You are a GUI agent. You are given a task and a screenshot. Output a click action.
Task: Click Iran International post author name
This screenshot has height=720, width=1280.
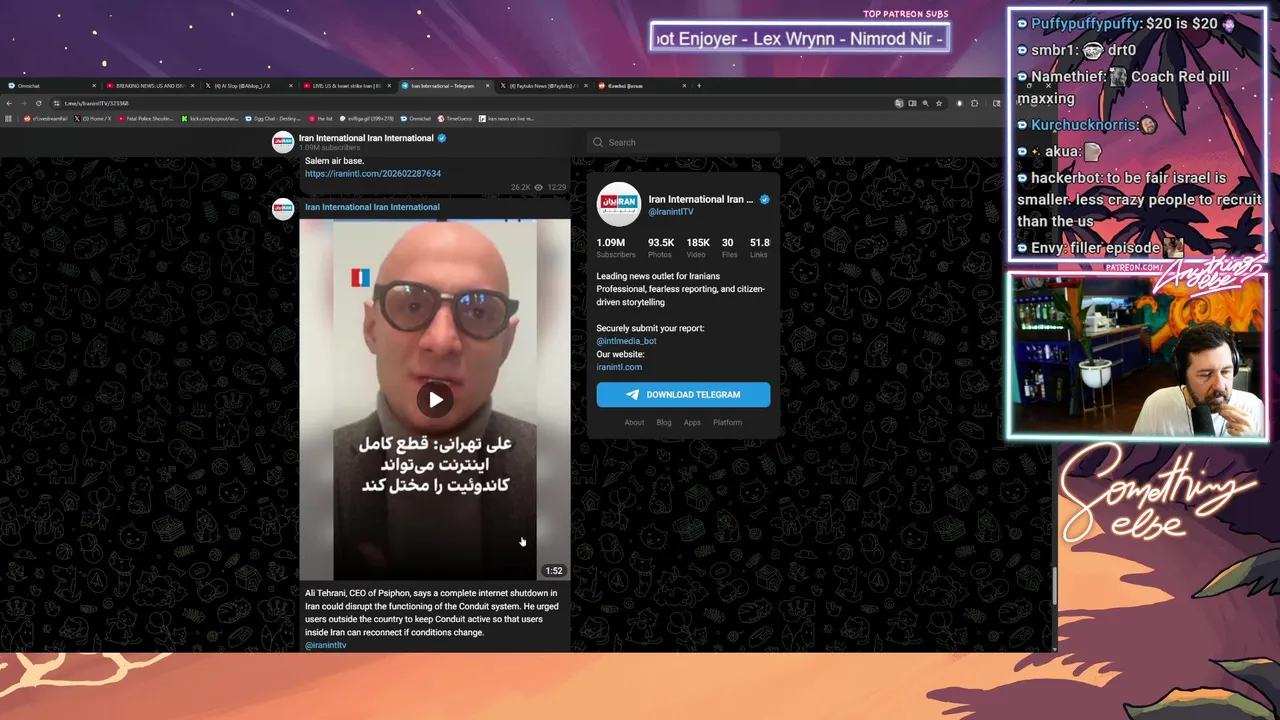pos(372,207)
